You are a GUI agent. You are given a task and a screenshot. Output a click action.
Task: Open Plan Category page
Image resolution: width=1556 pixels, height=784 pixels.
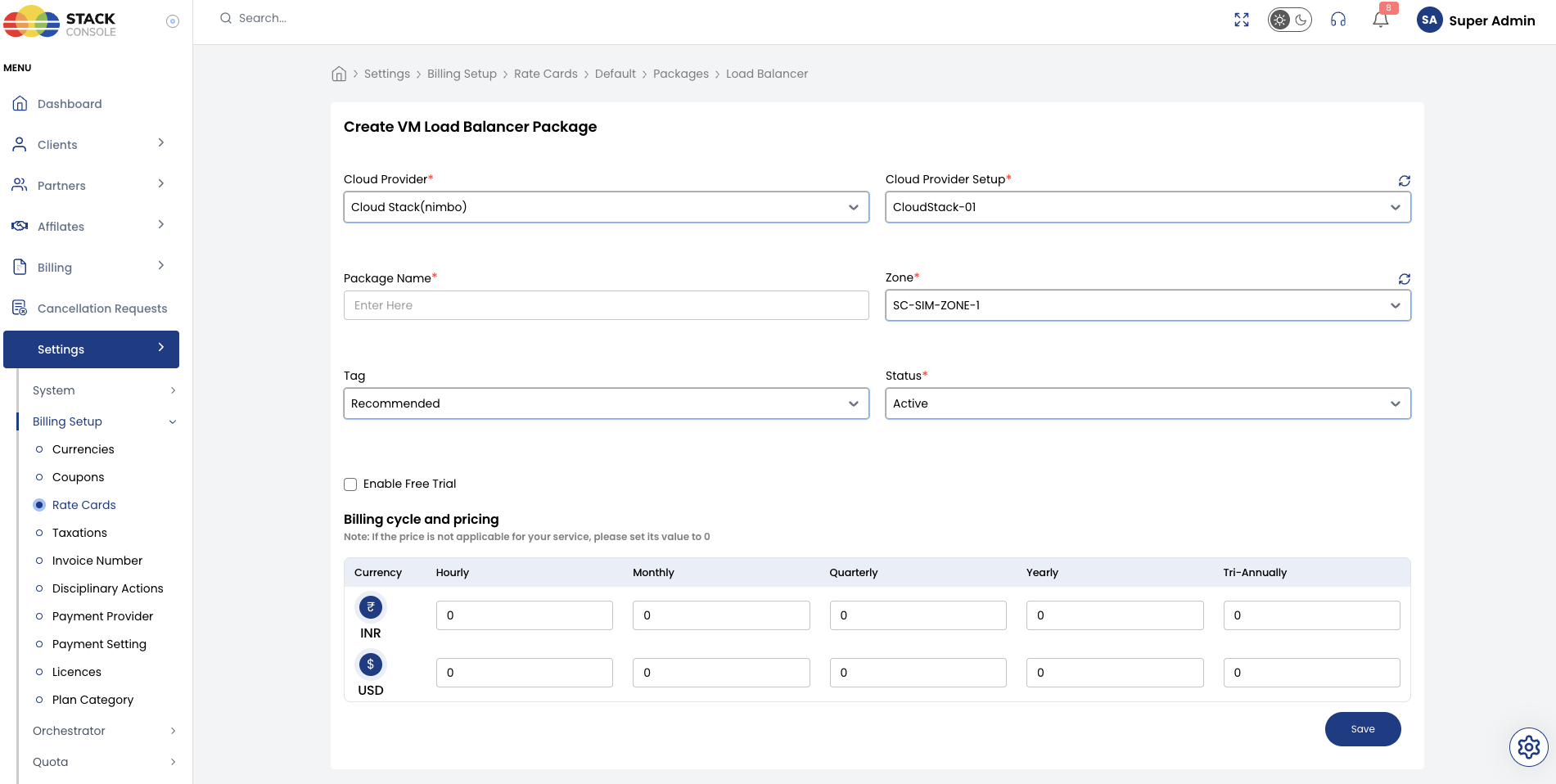pos(92,700)
